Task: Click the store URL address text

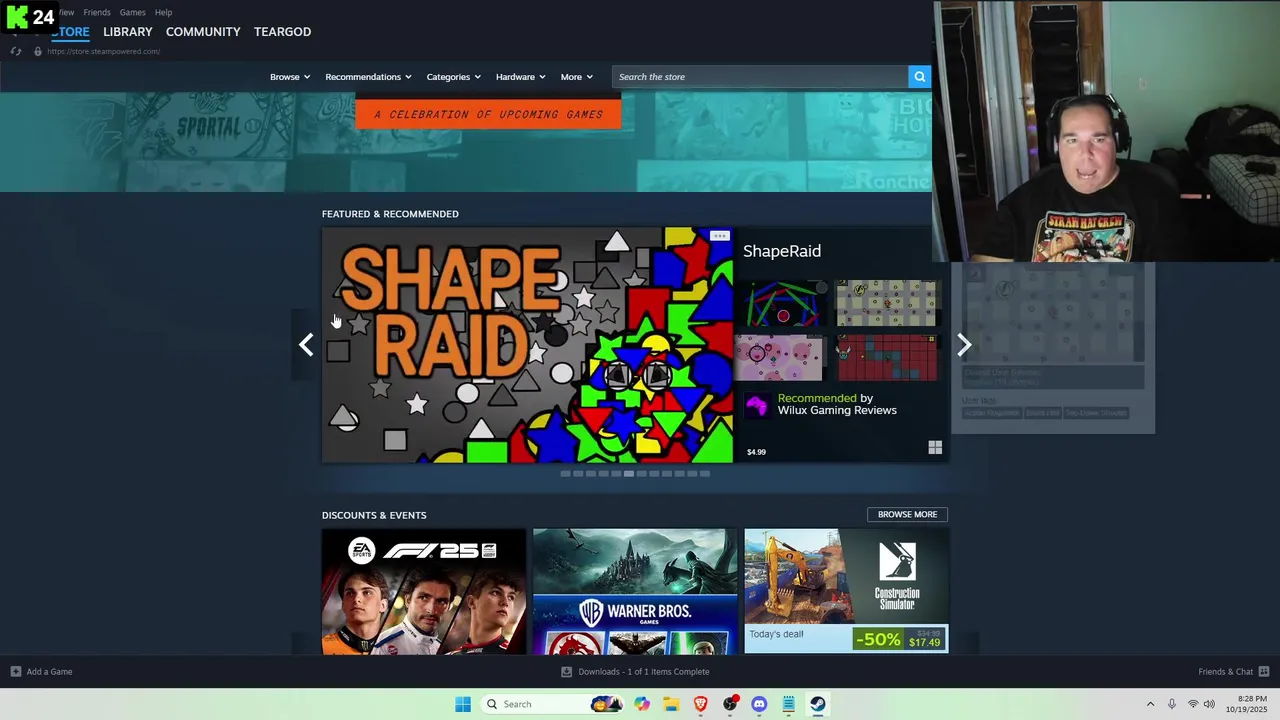Action: [103, 51]
